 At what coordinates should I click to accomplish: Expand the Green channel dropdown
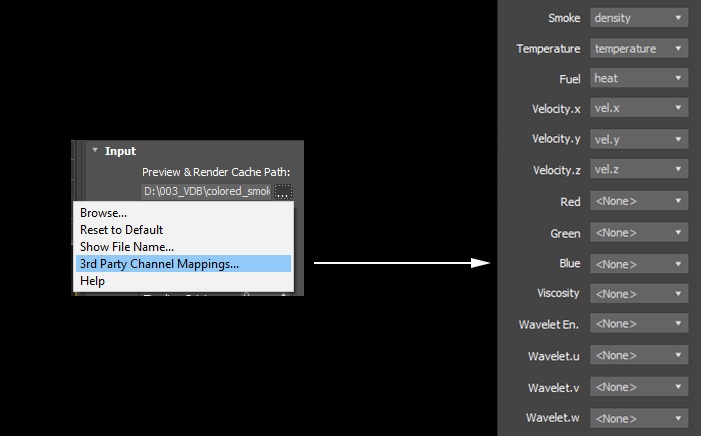(639, 233)
